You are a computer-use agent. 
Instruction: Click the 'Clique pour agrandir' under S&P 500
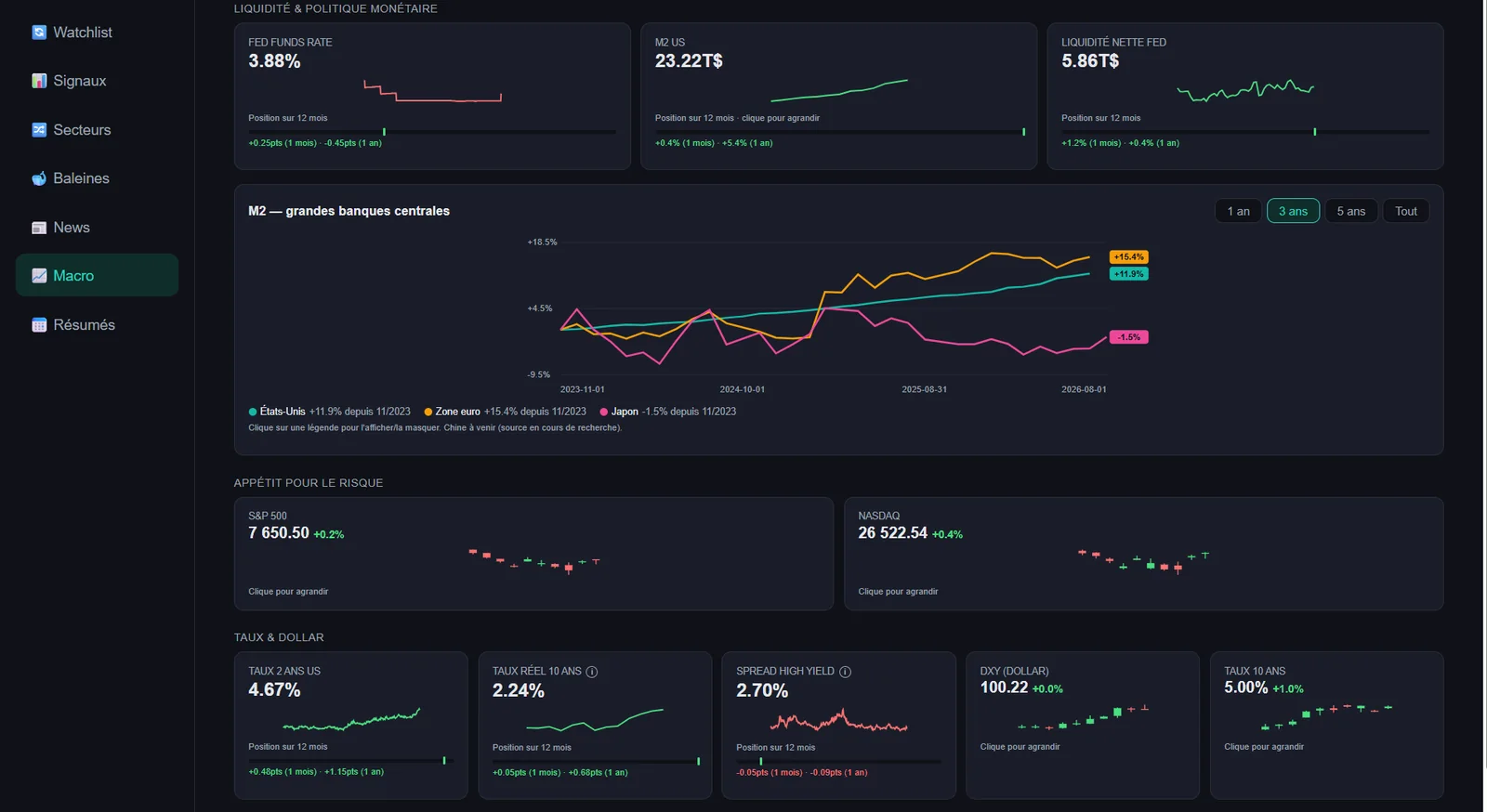[288, 592]
